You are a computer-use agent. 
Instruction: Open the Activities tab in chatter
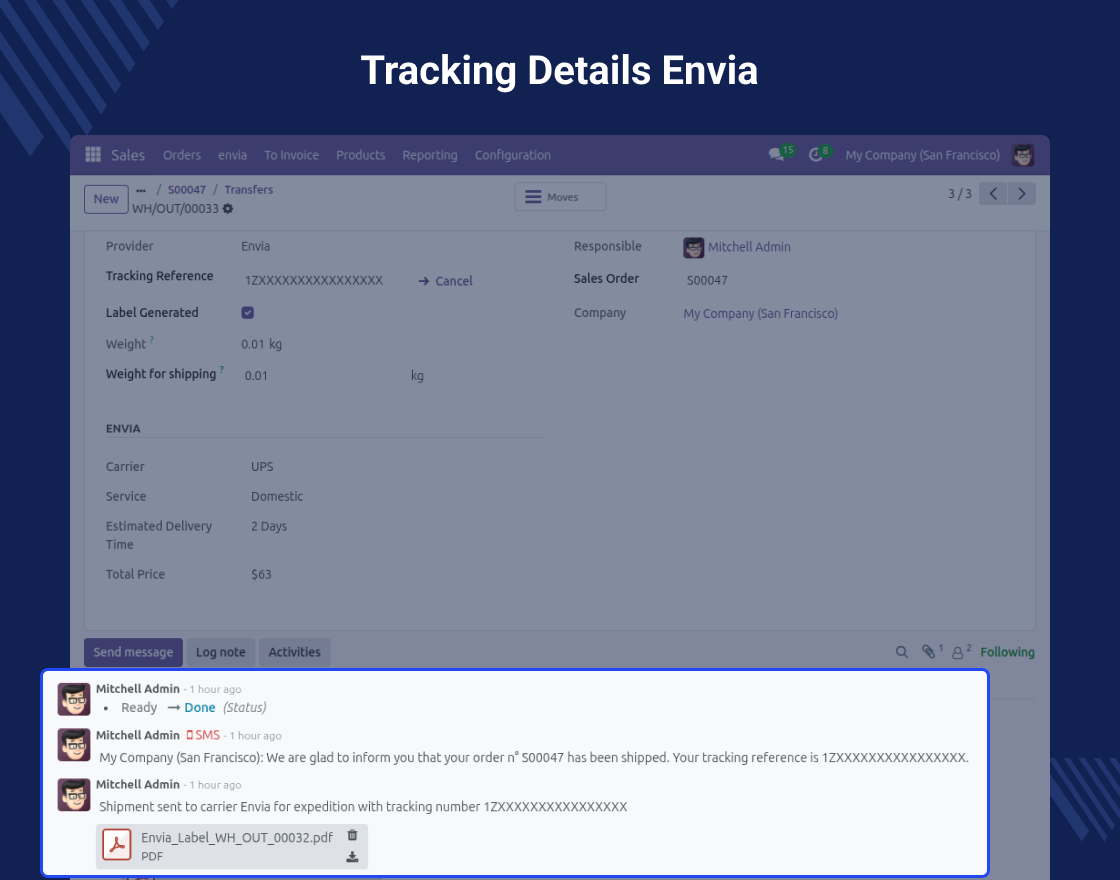(294, 652)
